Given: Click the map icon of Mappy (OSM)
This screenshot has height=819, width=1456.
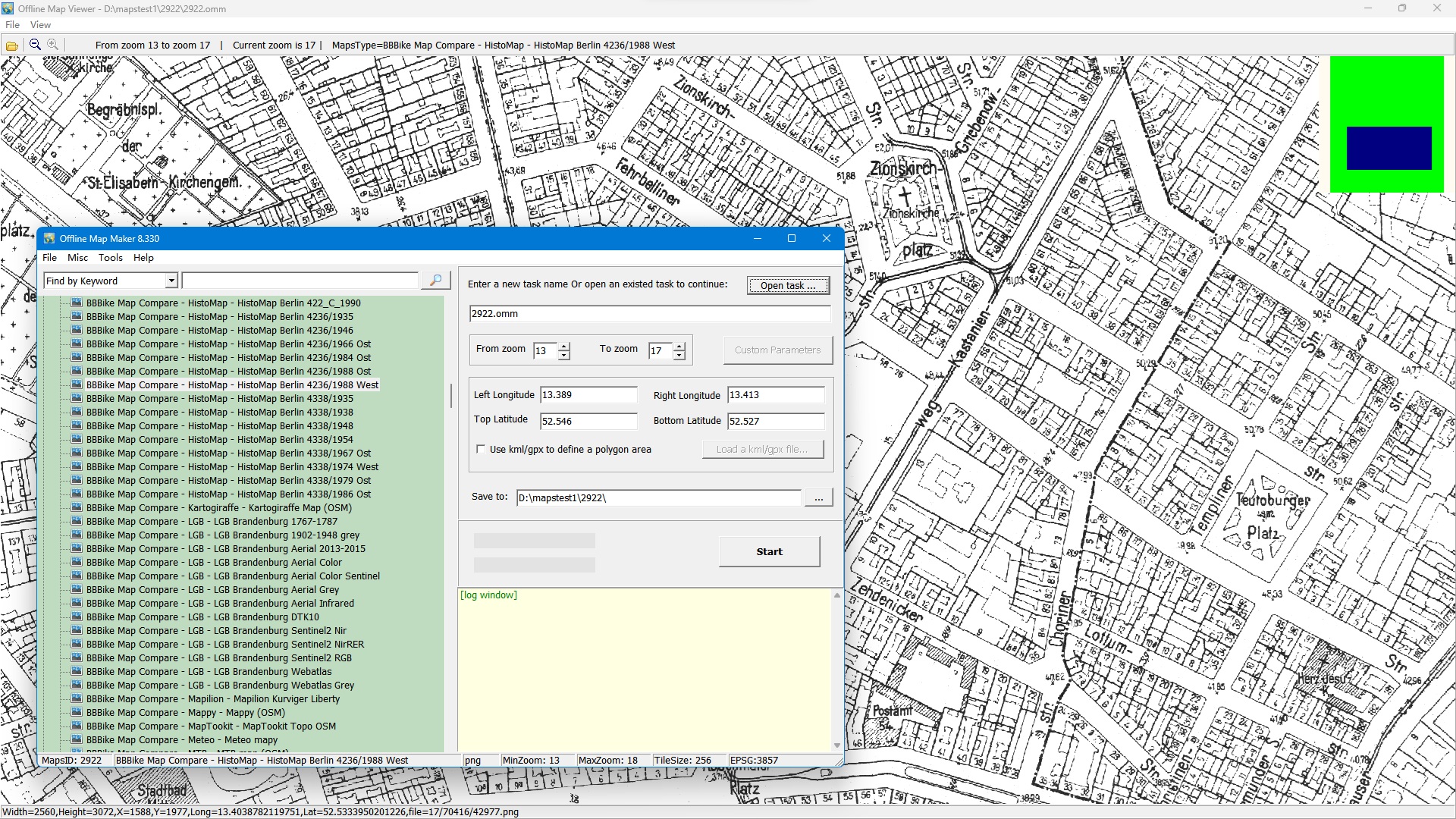Looking at the screenshot, I should [x=77, y=712].
